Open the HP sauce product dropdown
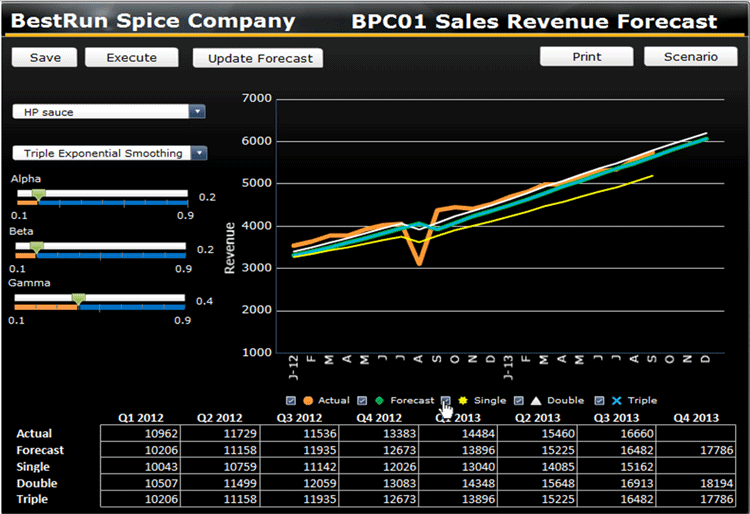The width and height of the screenshot is (750, 514). (x=109, y=112)
